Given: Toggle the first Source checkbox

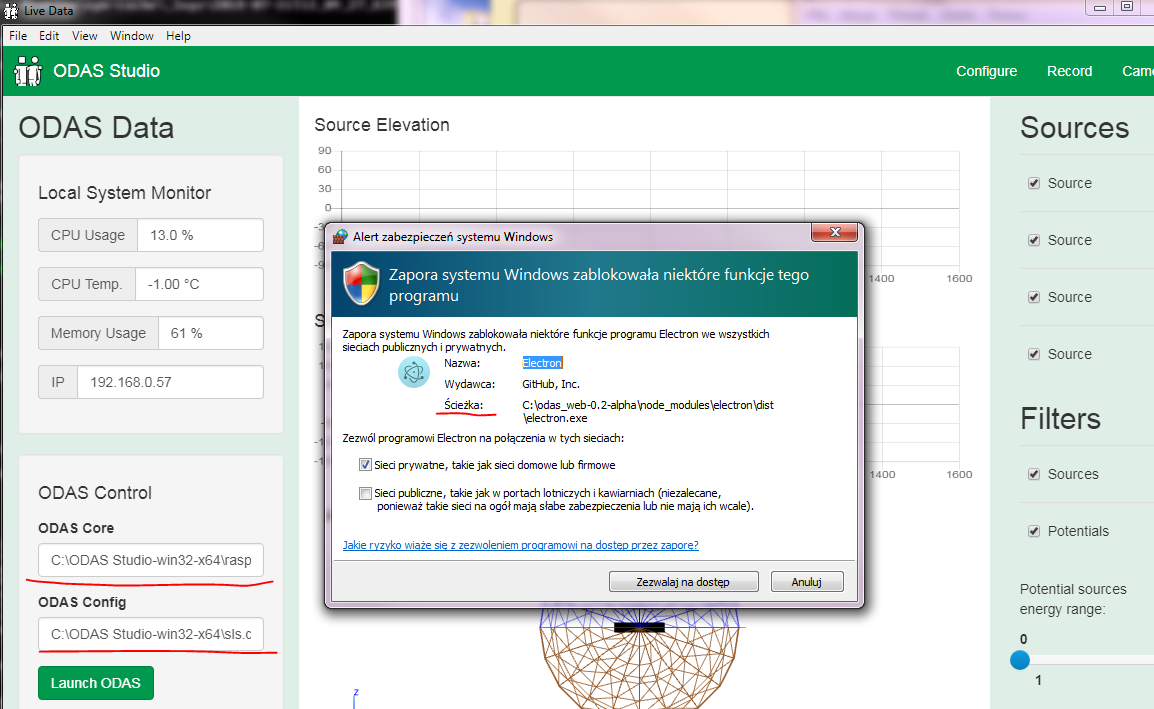Looking at the screenshot, I should tap(1034, 183).
